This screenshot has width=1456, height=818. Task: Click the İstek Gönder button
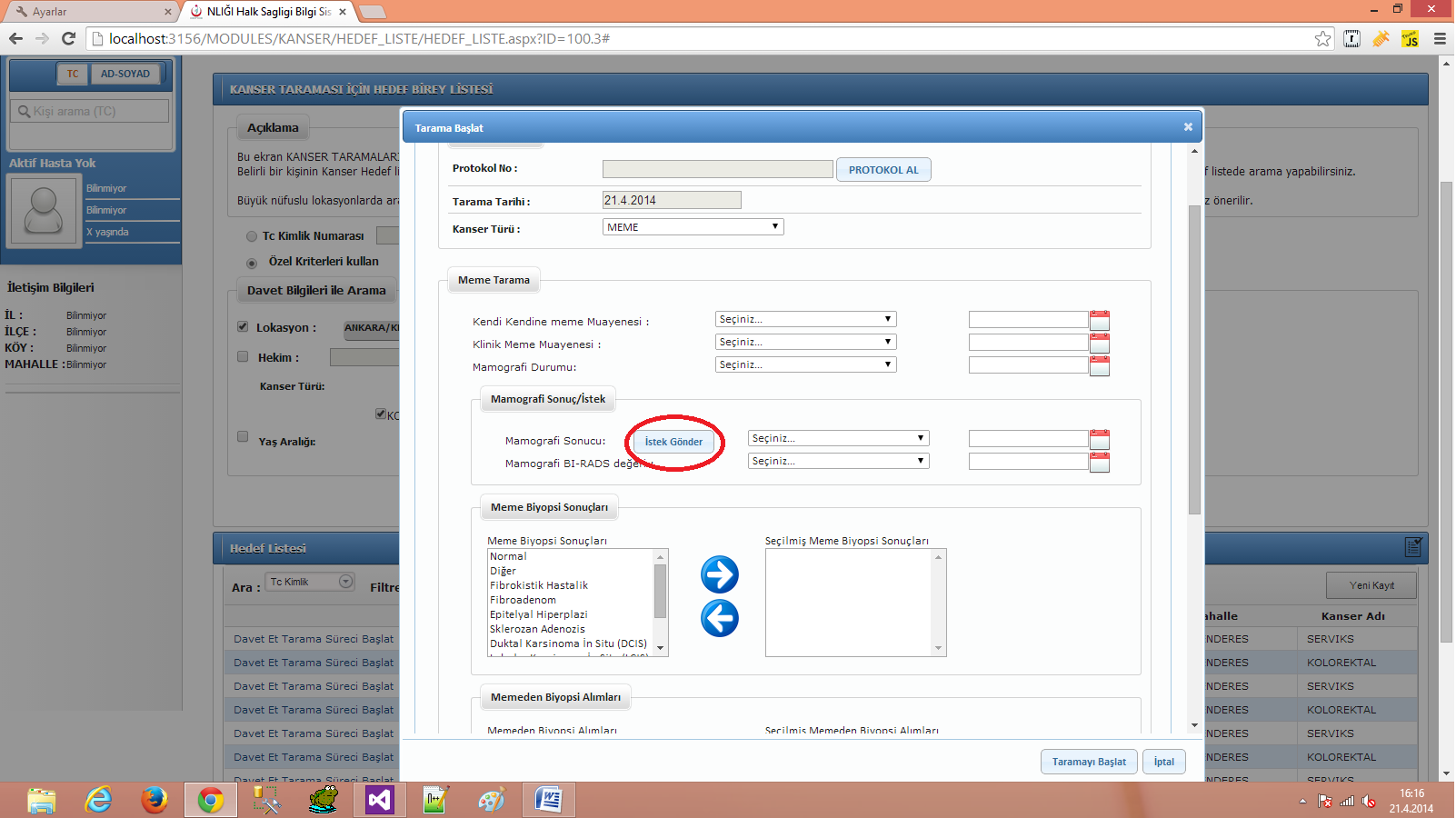tap(673, 442)
